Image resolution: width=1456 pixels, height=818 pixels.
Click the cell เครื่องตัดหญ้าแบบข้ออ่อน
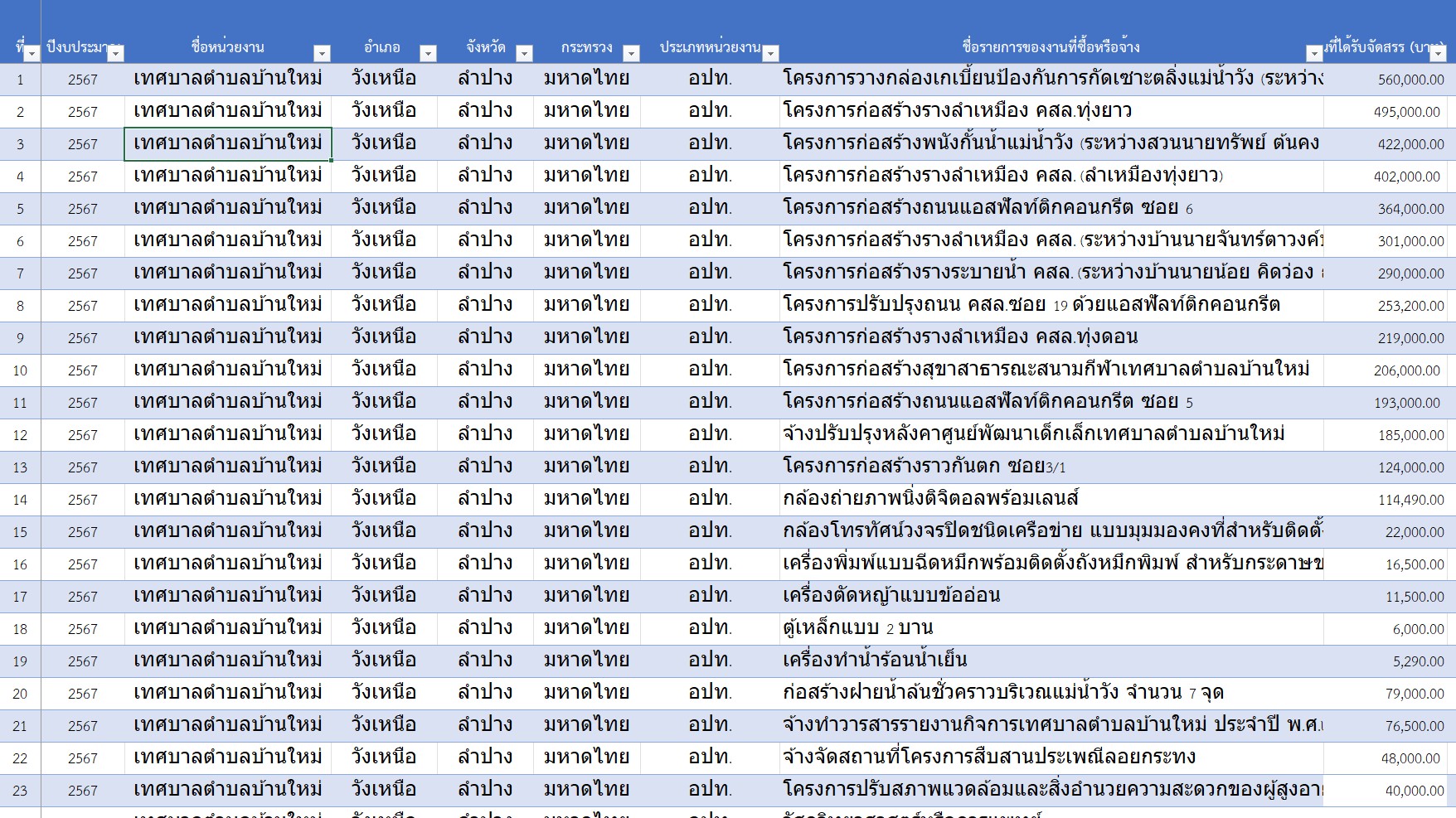(1051, 597)
